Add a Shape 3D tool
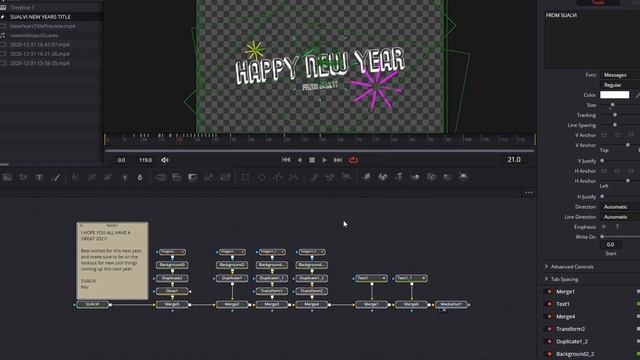The image size is (640, 360). [x=383, y=177]
